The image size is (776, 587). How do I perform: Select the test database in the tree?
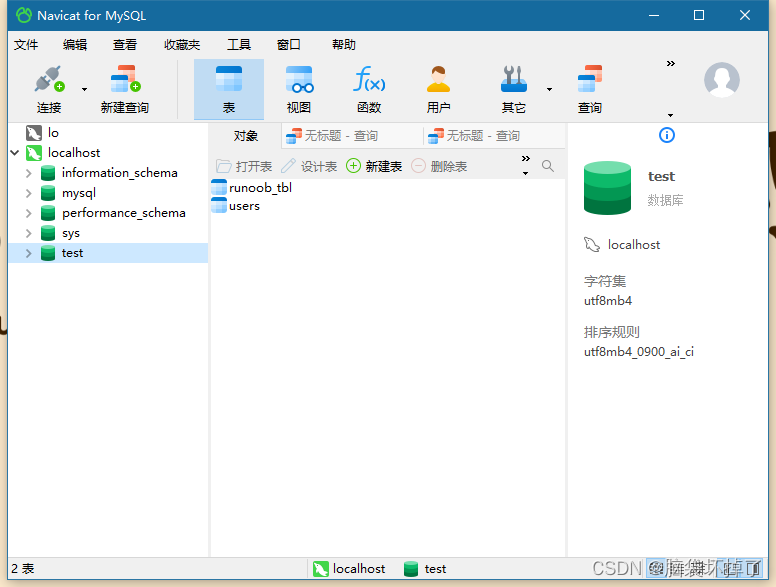pyautogui.click(x=72, y=253)
